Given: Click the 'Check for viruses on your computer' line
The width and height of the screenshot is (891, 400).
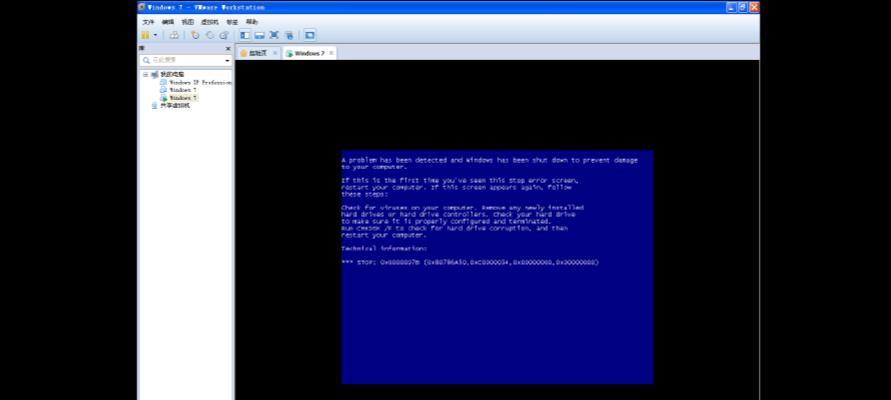Looking at the screenshot, I should [x=463, y=208].
